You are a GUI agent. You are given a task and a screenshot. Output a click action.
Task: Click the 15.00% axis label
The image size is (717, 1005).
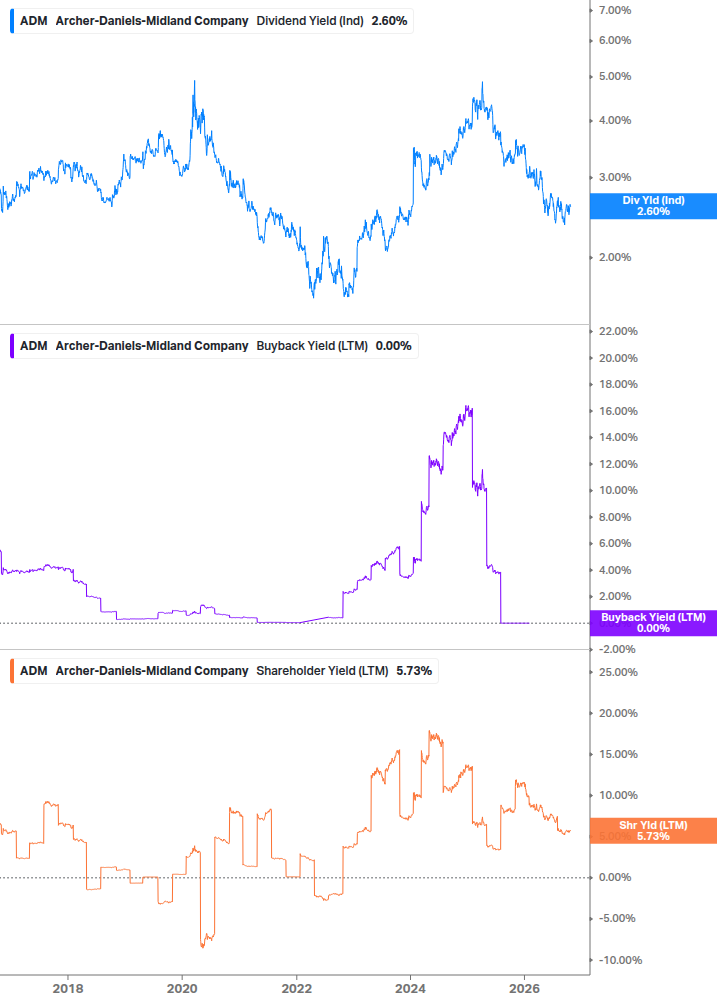618,754
